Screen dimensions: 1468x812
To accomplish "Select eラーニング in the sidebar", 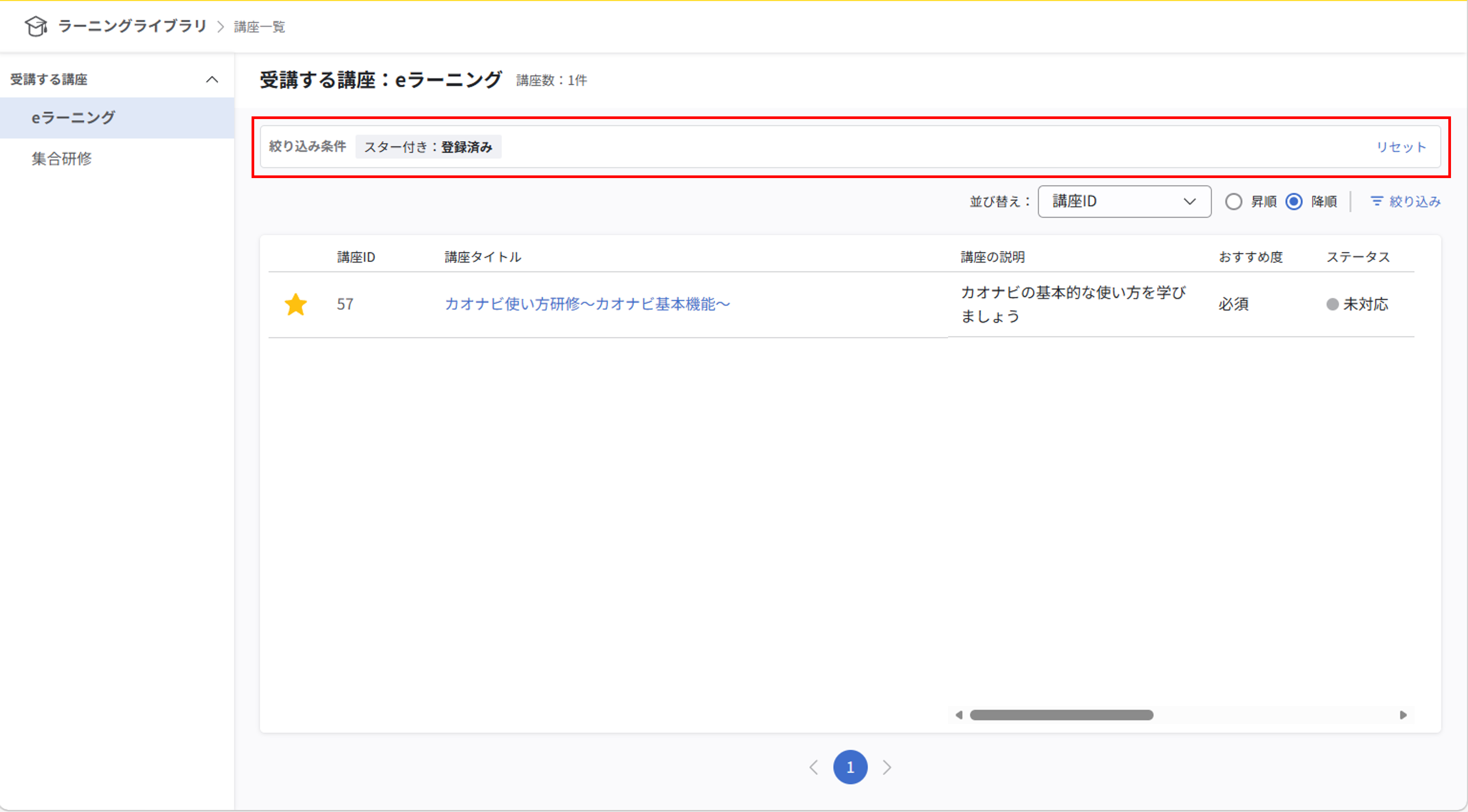I will click(117, 118).
